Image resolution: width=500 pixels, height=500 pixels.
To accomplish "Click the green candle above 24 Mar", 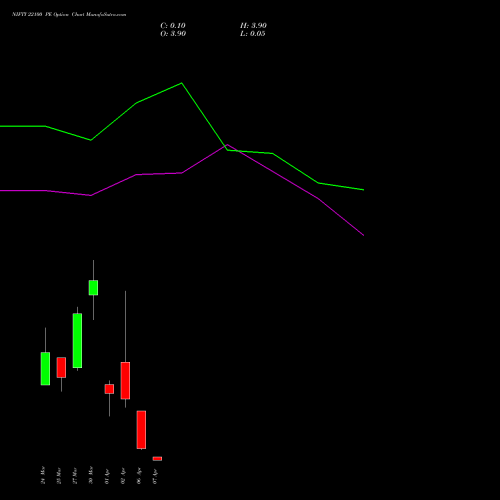I will [x=45, y=369].
